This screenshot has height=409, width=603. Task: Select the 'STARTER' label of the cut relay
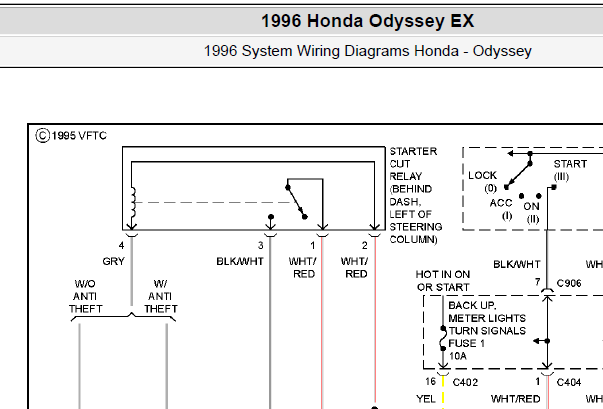413,151
